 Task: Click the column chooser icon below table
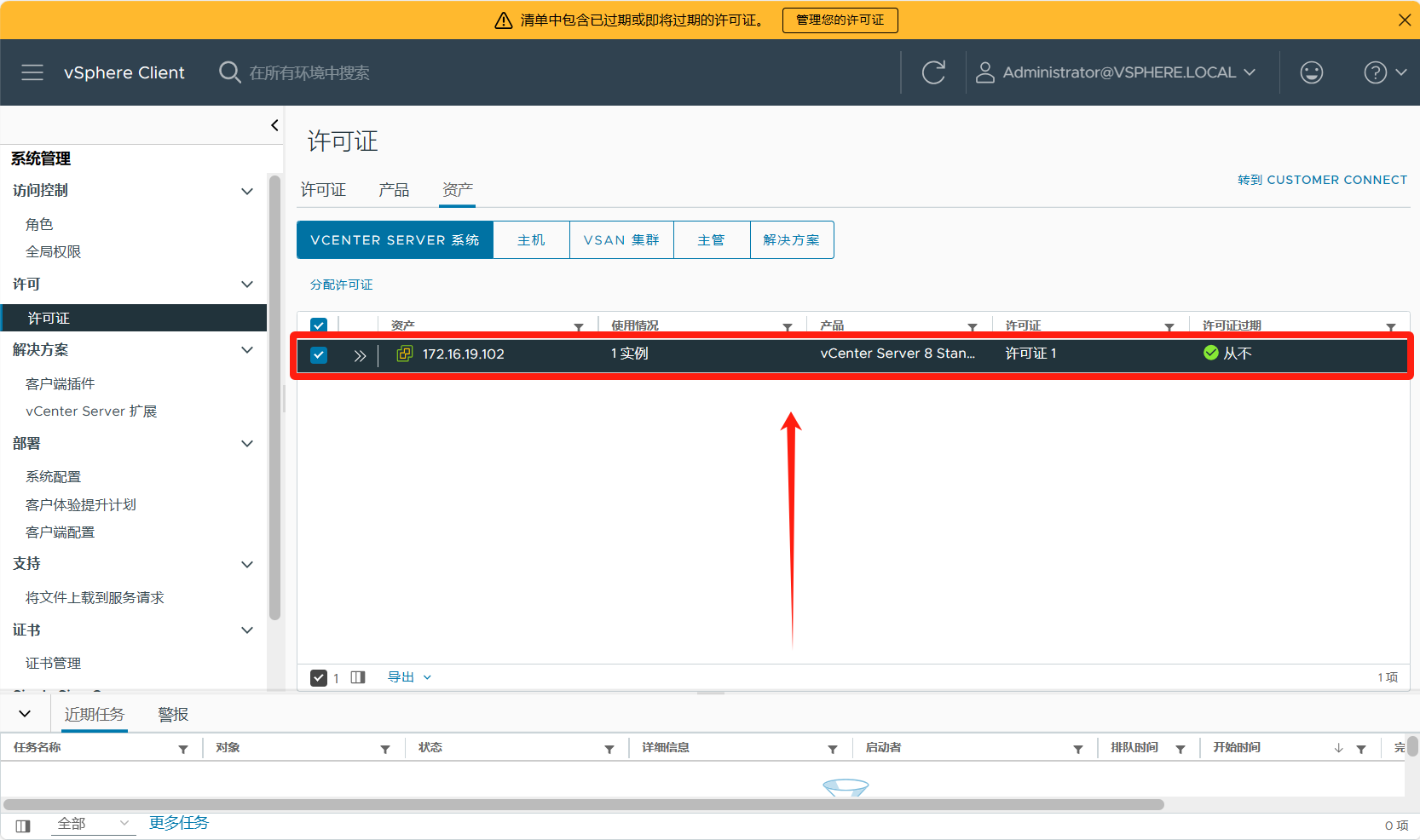(x=358, y=677)
